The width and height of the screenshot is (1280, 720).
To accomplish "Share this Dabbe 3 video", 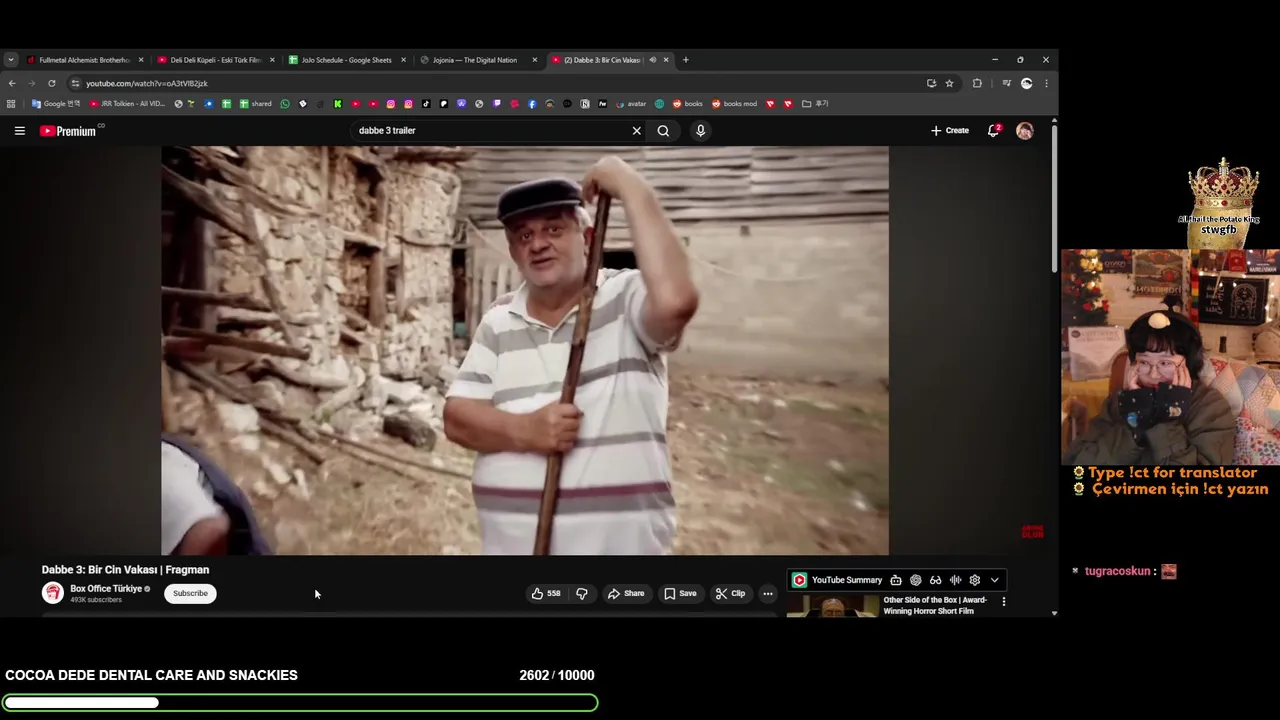I will (626, 593).
